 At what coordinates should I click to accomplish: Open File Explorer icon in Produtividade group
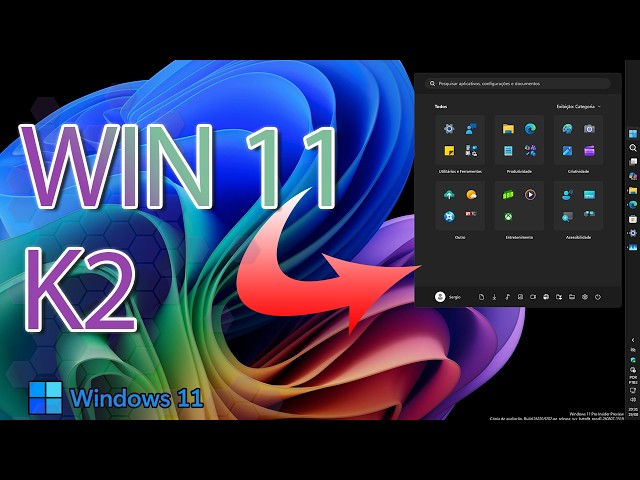tap(508, 129)
